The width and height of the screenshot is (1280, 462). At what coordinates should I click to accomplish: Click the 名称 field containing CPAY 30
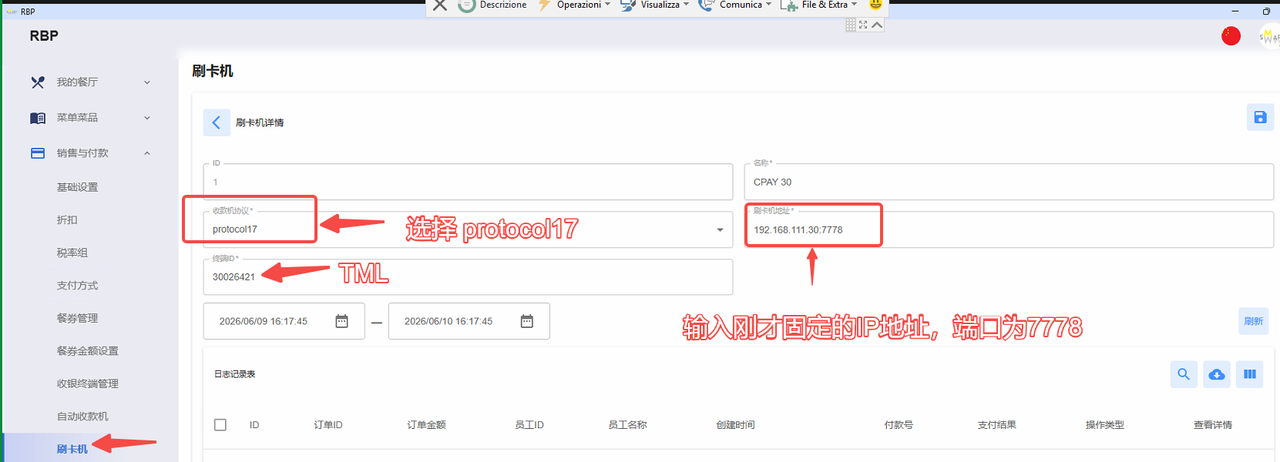(1009, 181)
